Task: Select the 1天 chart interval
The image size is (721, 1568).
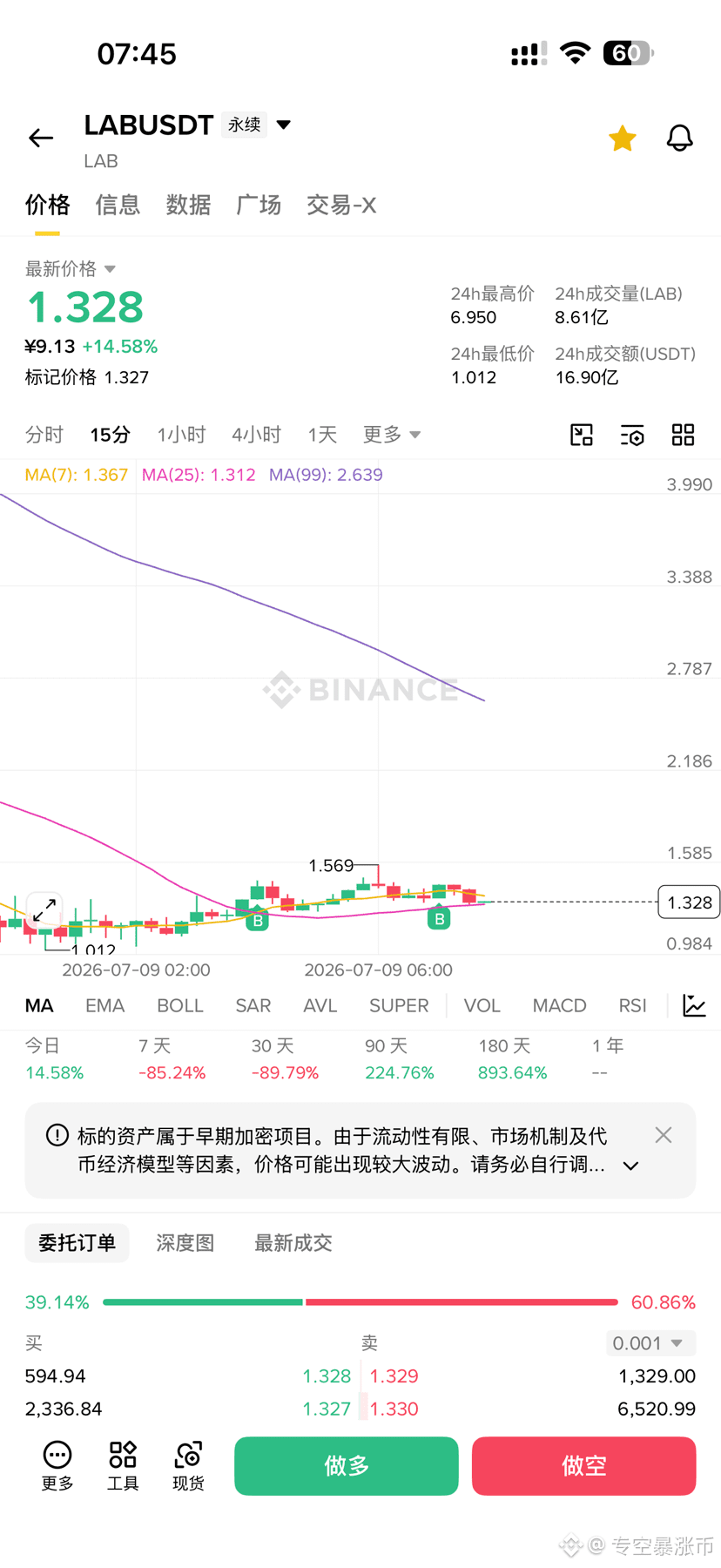Action: (x=322, y=435)
